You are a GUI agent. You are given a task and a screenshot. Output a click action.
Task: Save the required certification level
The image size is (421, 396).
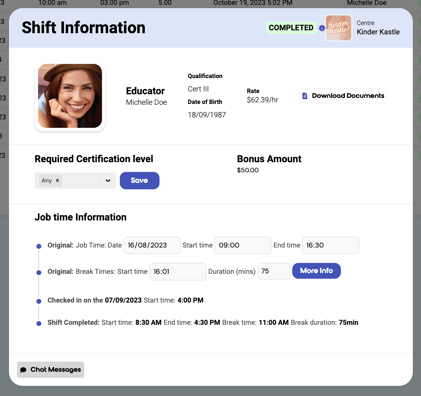click(x=139, y=180)
